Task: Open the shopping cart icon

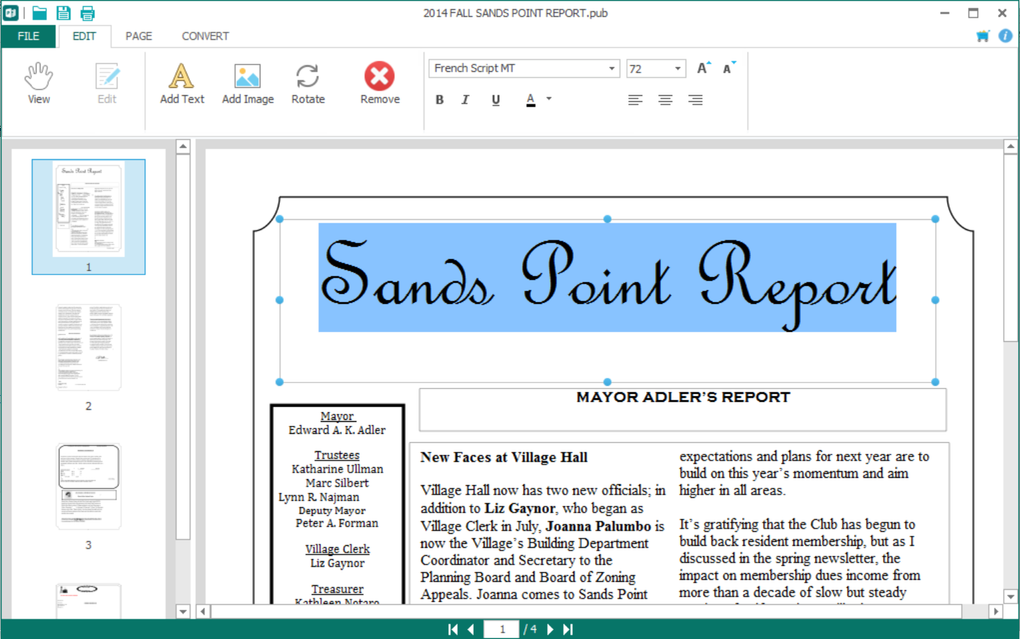Action: [x=982, y=36]
